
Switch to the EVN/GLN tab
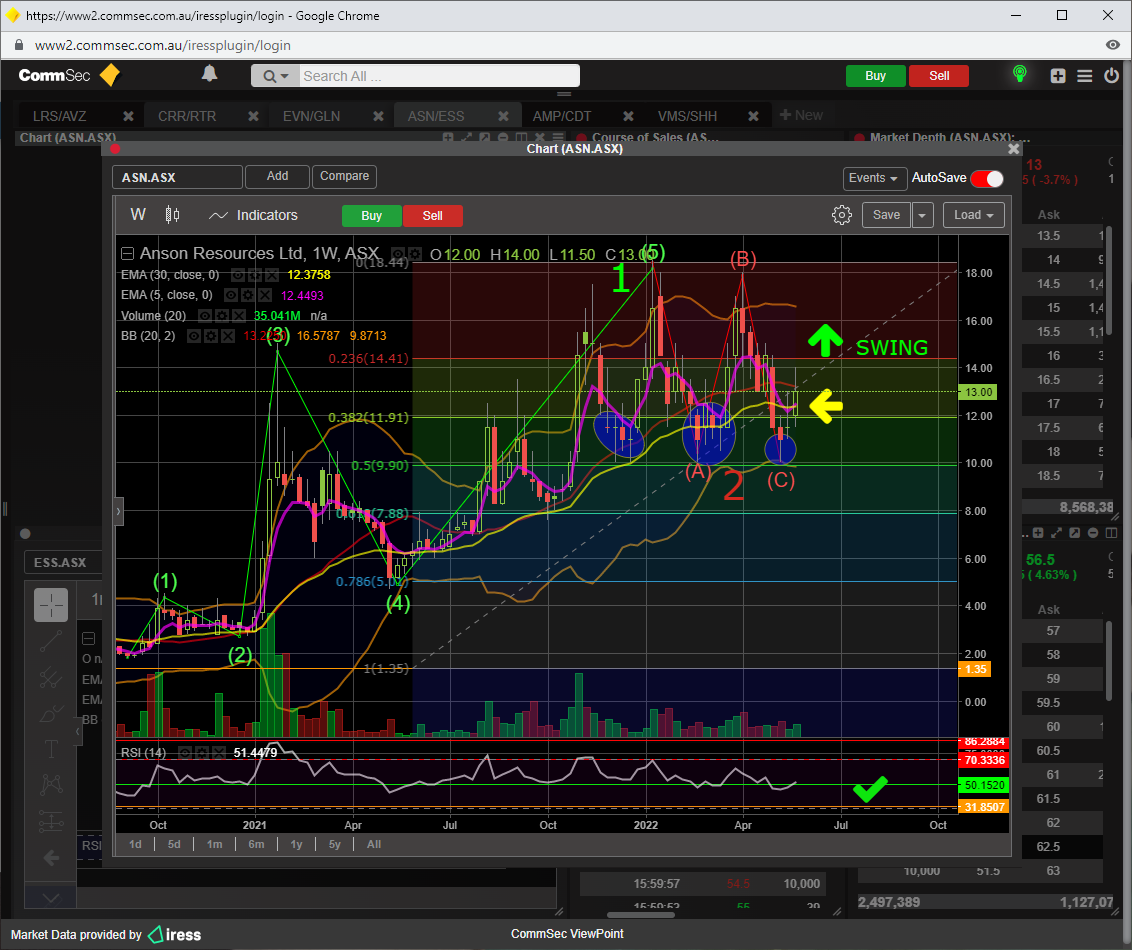pos(311,116)
